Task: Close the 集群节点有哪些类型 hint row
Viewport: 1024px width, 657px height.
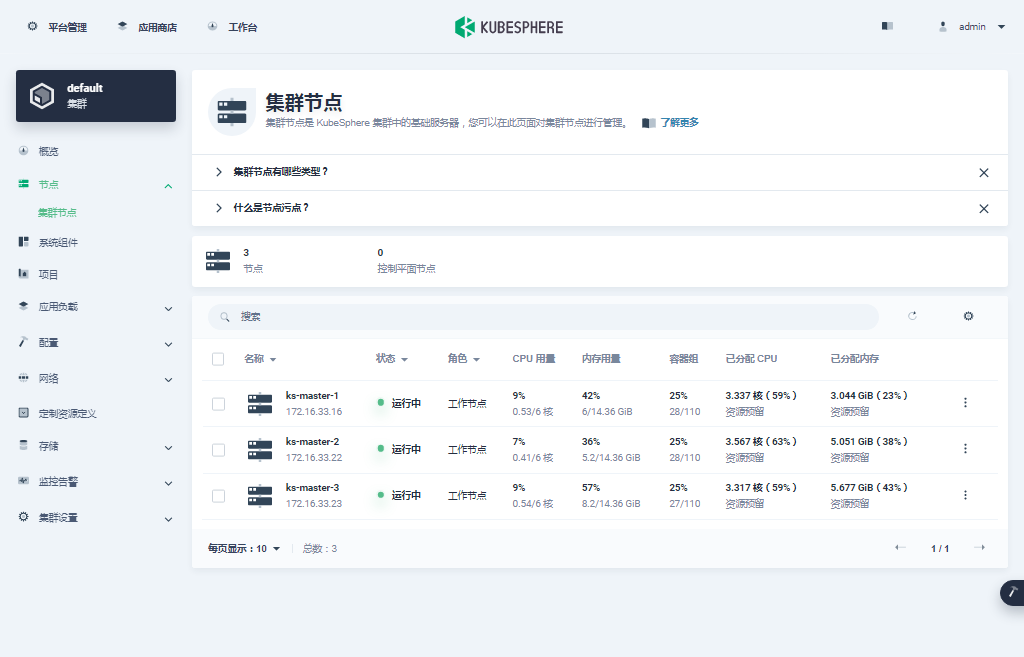Action: [x=984, y=173]
